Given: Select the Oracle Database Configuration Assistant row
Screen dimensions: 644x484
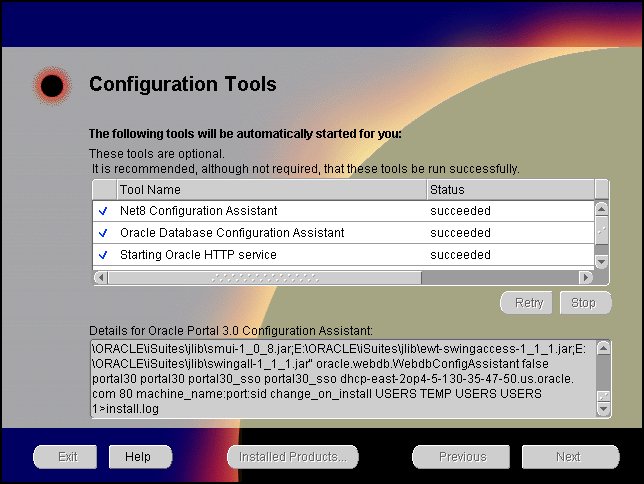Looking at the screenshot, I should point(344,233).
